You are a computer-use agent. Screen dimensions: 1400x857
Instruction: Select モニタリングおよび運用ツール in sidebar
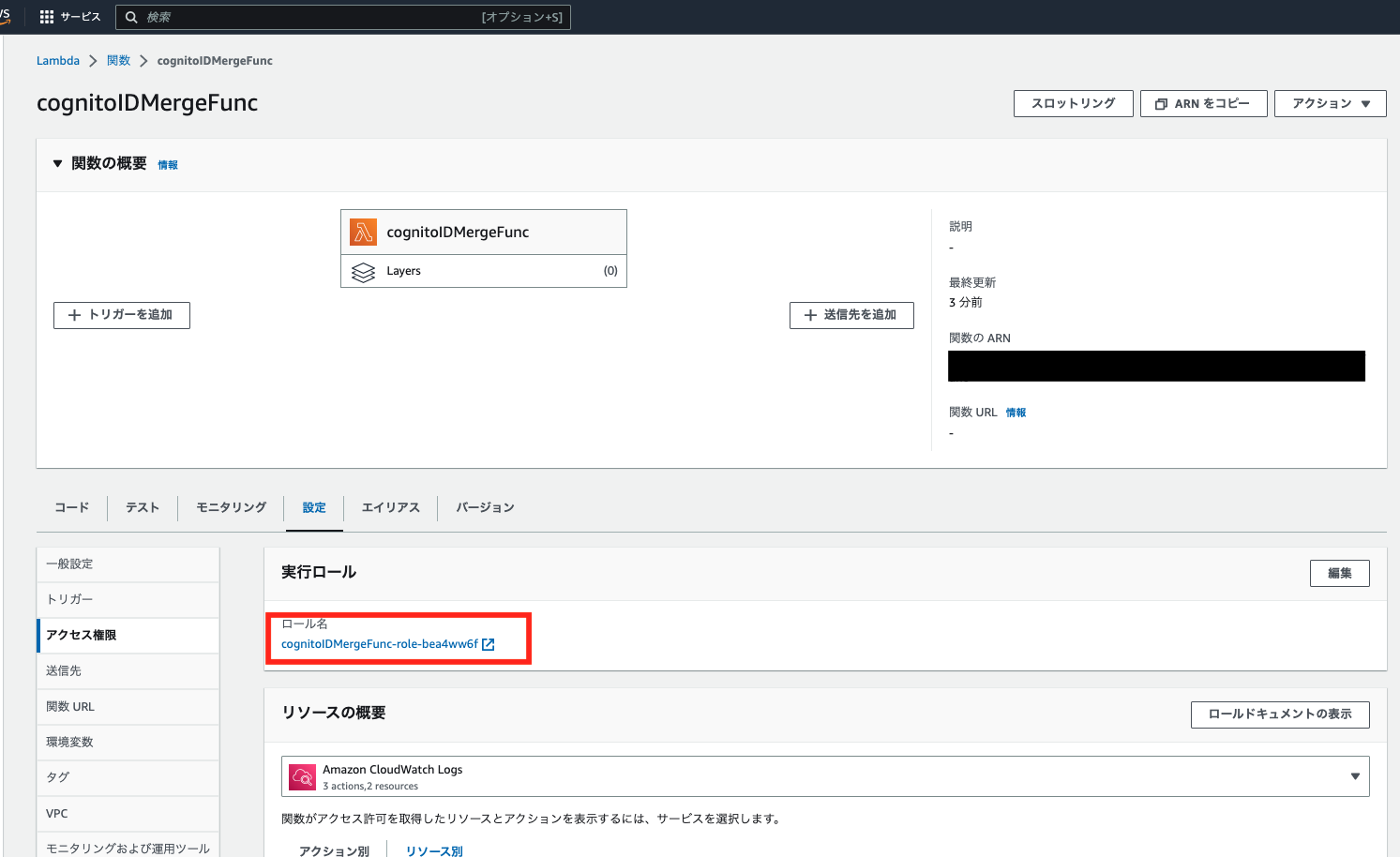pos(128,847)
